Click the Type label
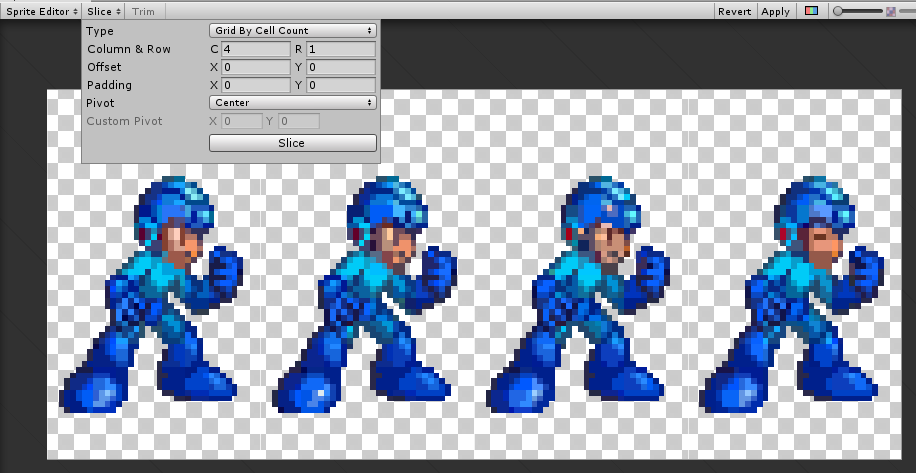The width and height of the screenshot is (916, 473). click(100, 32)
